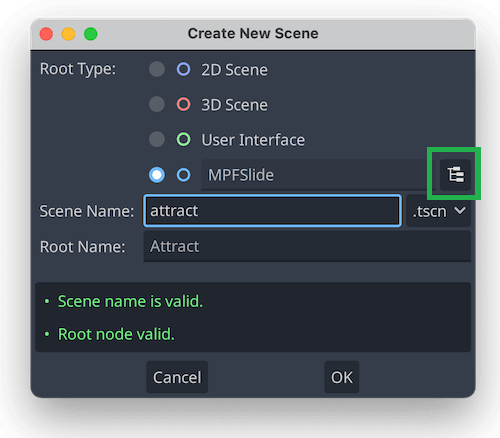Screen dimensions: 500x438
Task: Click the Root Name field showing Attract
Action: [307, 246]
